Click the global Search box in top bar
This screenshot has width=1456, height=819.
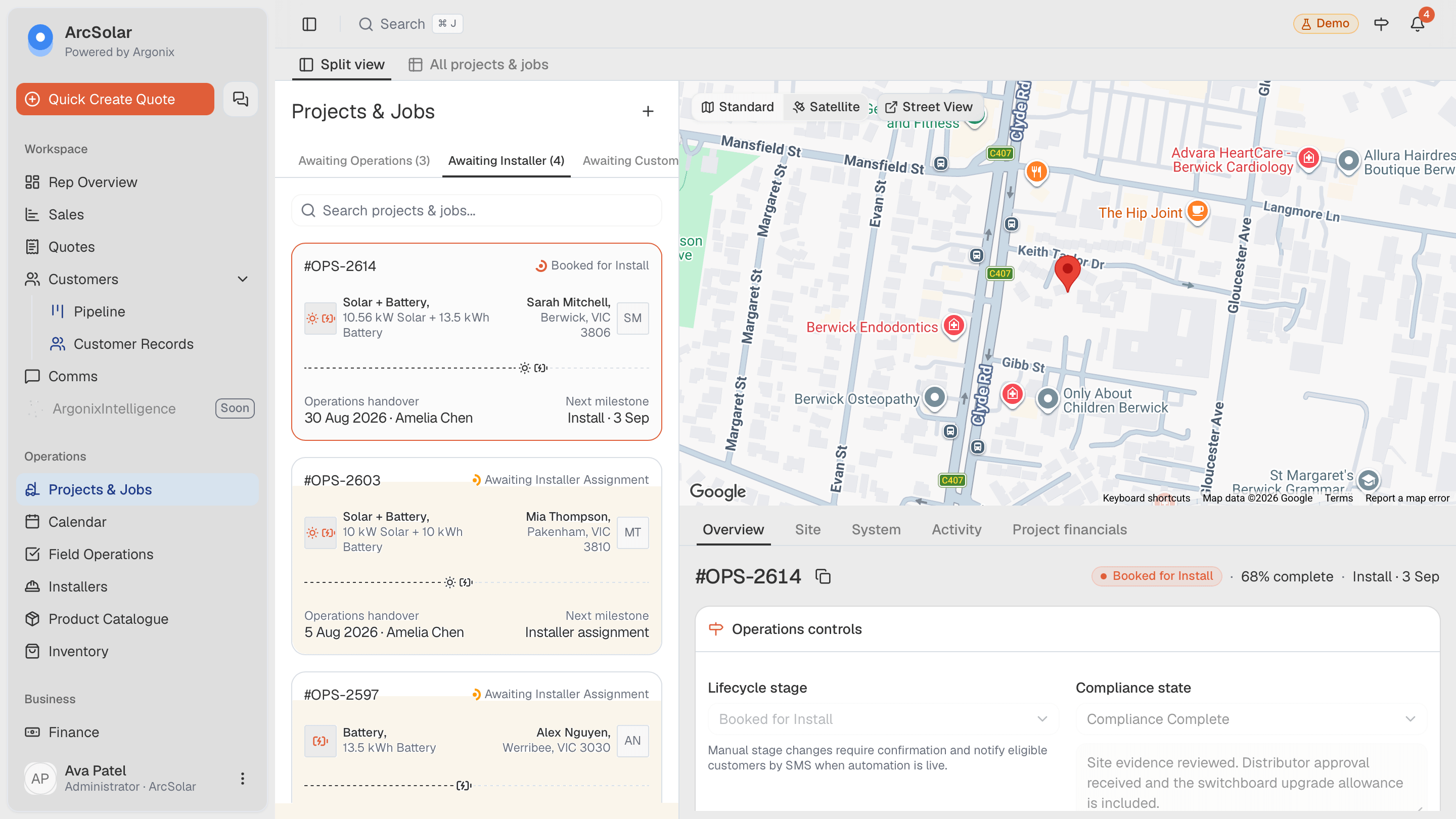[411, 24]
